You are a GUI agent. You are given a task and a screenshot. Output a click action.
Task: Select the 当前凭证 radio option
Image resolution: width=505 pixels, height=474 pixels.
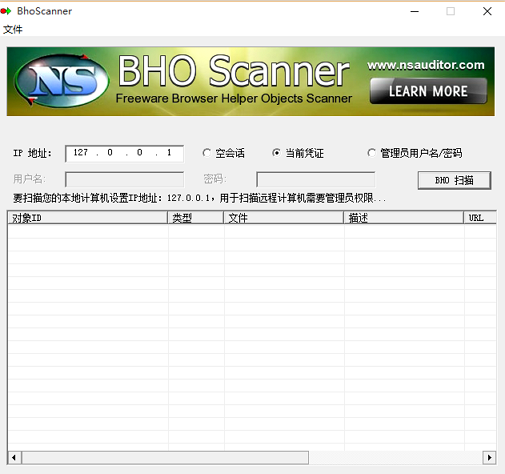[x=297, y=153]
